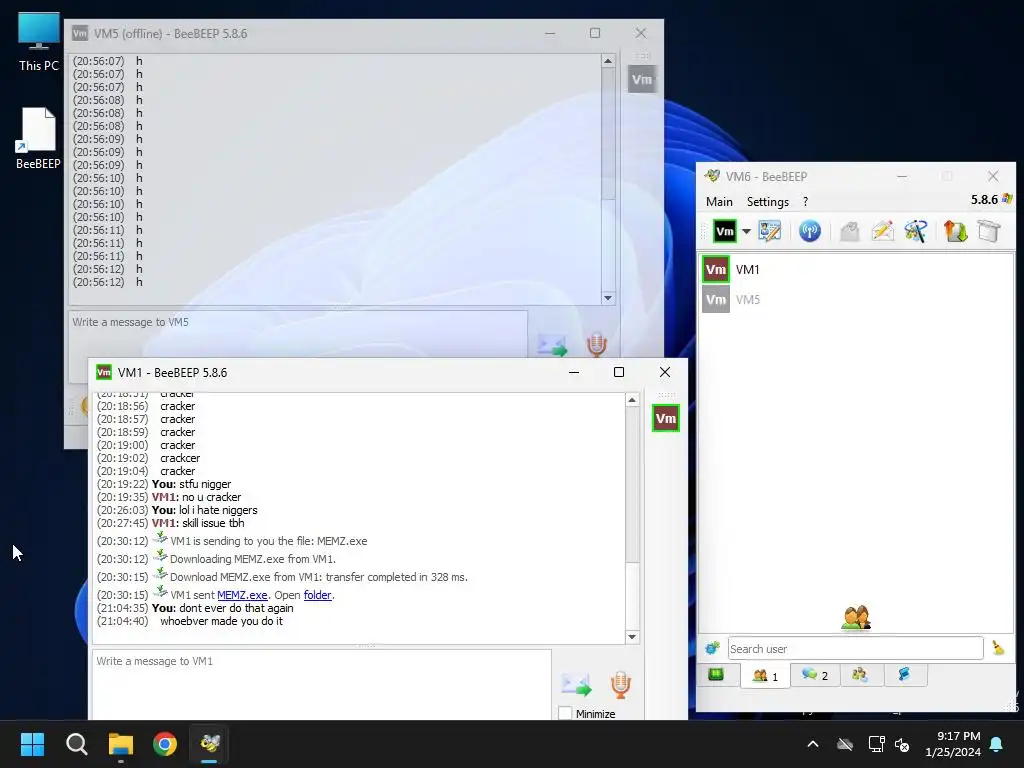The image size is (1024, 768).
Task: Click grey Vm avatar in VM5 chat
Action: pos(641,80)
